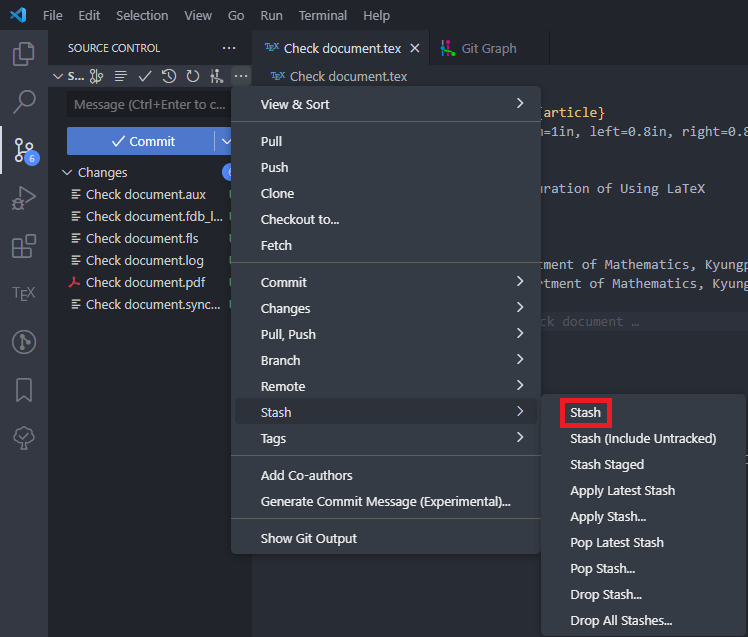This screenshot has height=637, width=748.
Task: Select the Source Control activity icon
Action: pyautogui.click(x=24, y=150)
